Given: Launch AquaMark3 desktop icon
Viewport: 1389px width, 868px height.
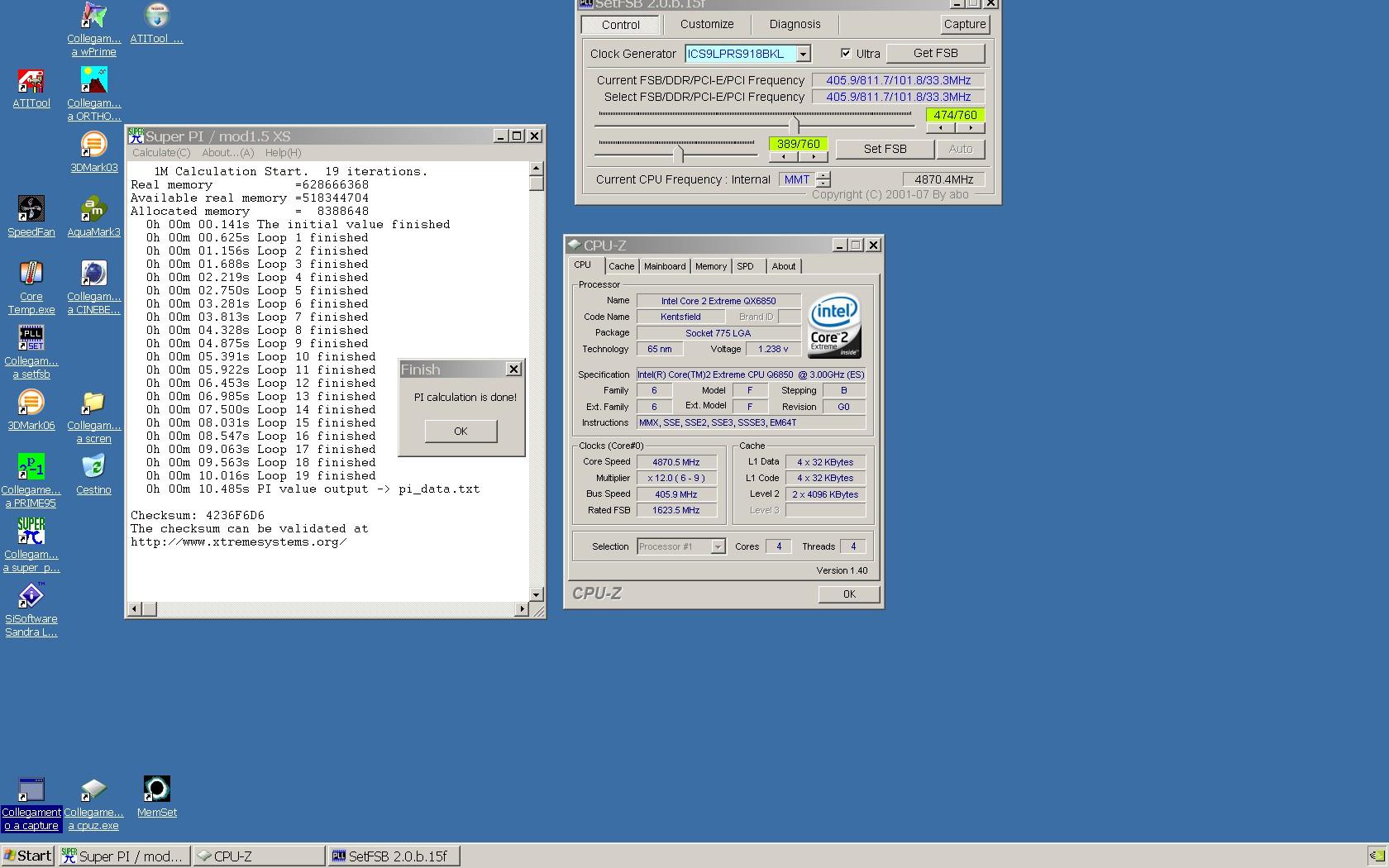Looking at the screenshot, I should tap(93, 209).
